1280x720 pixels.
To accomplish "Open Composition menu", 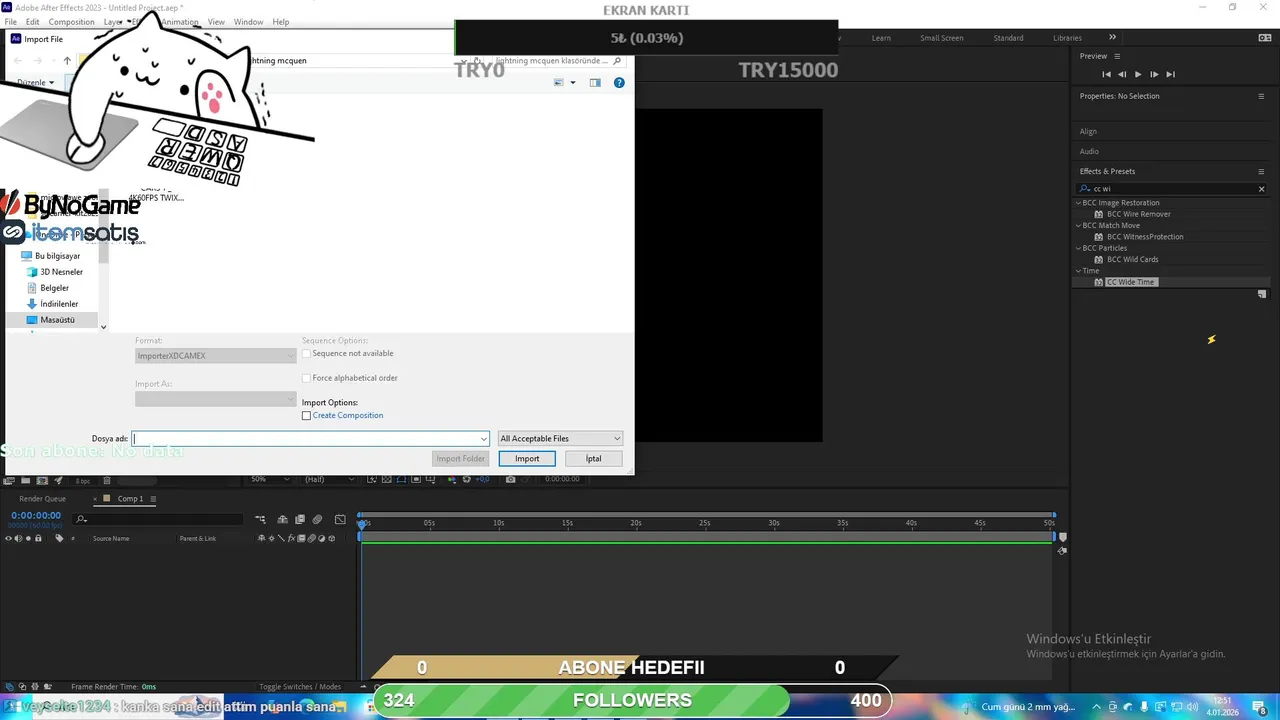I will 71,22.
